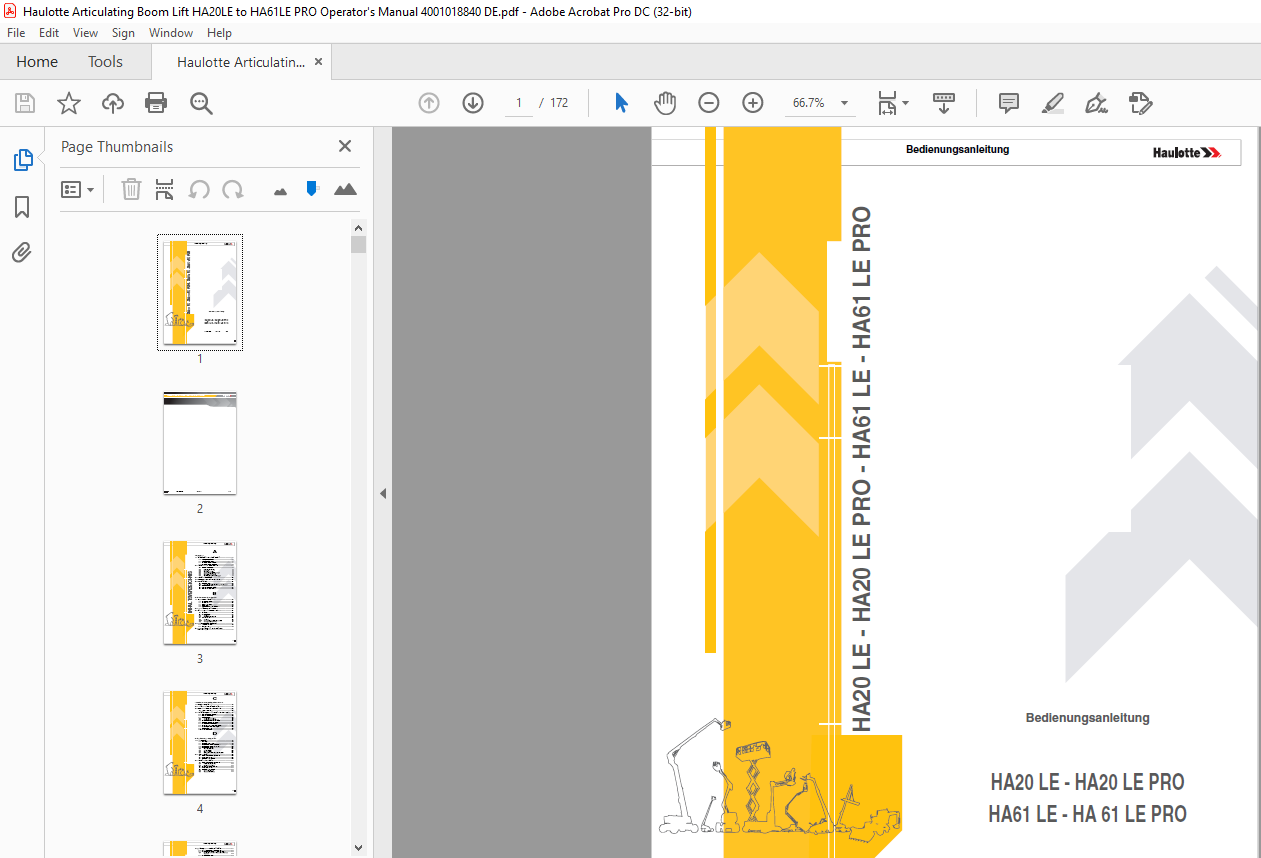Show the Page Thumbnails panel from the sidebar
Screen dimensions: 1261x858
tap(22, 159)
